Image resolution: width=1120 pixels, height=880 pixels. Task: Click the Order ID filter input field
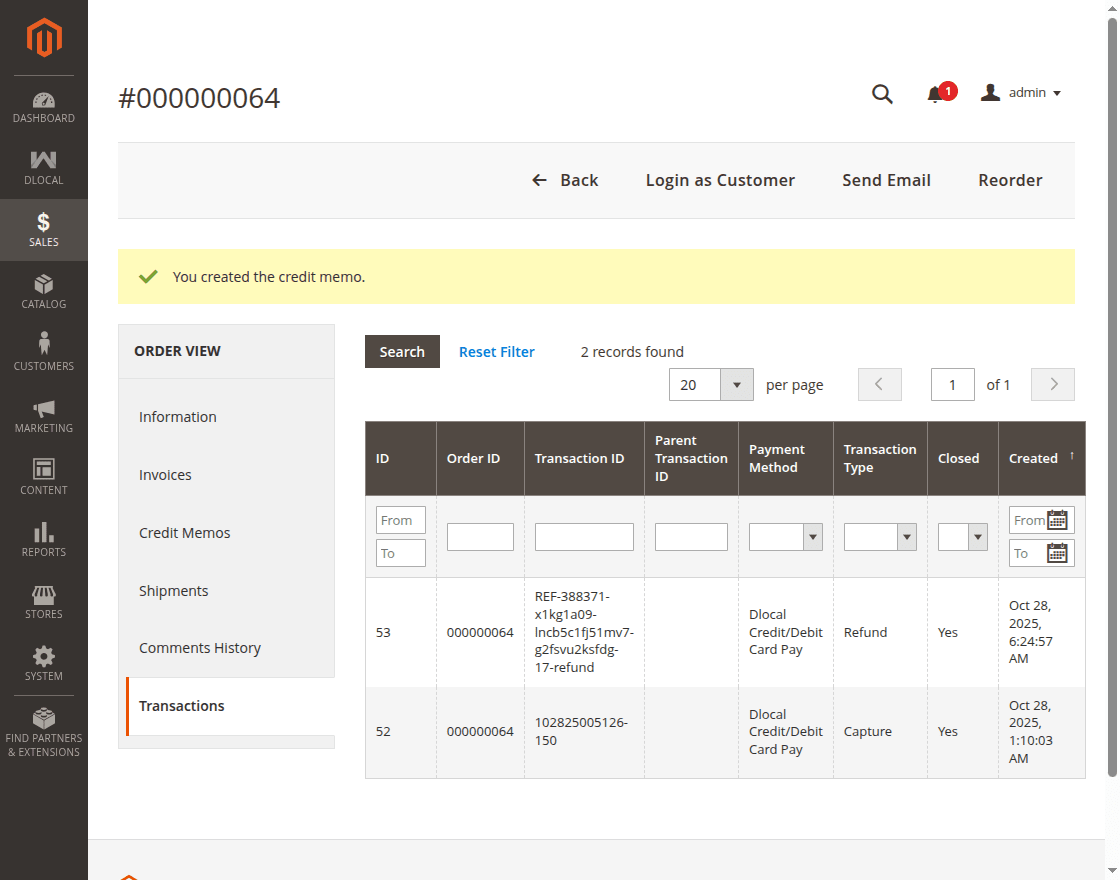(480, 537)
